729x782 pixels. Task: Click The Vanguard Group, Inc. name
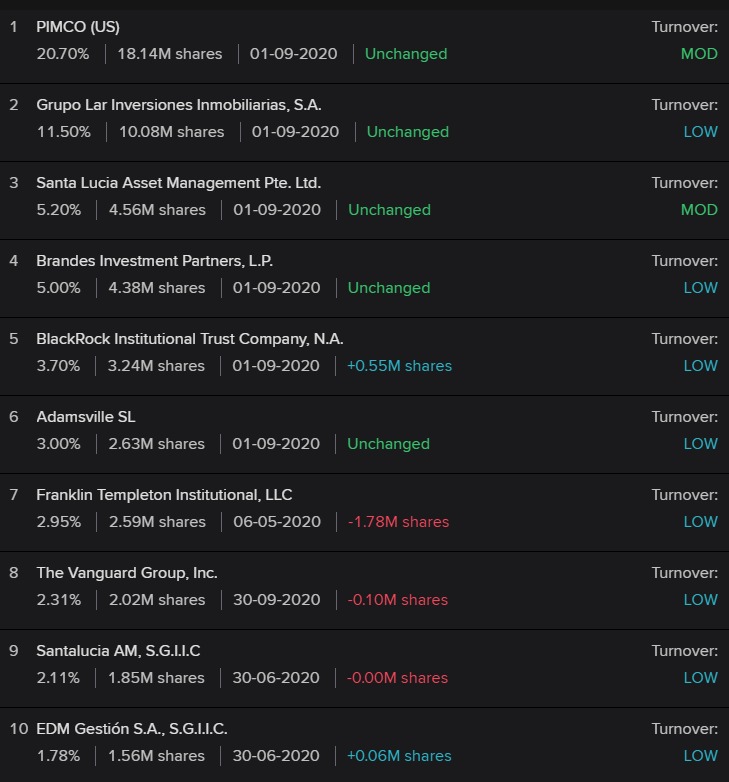(x=126, y=573)
